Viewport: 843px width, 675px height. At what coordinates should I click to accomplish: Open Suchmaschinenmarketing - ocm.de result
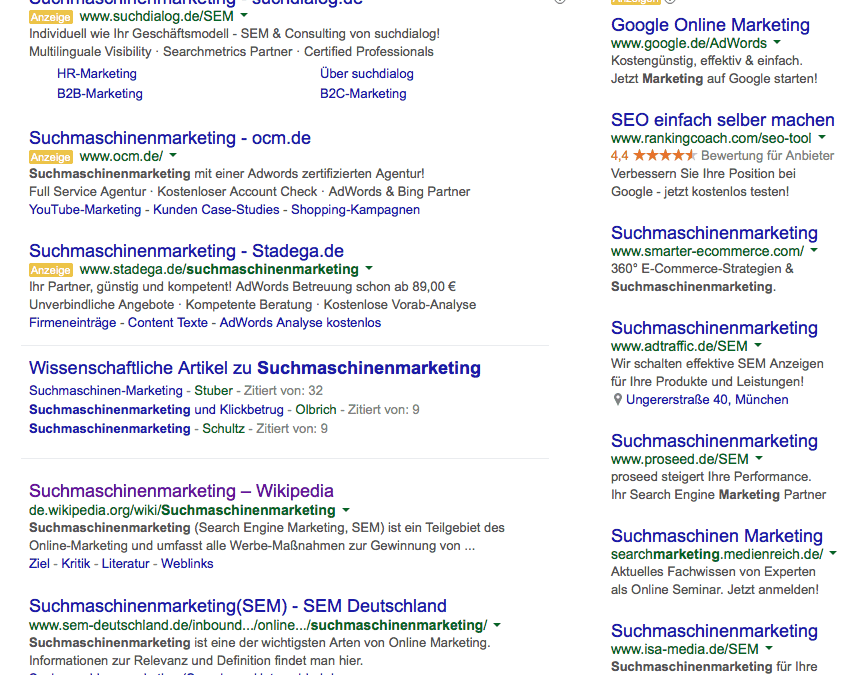[170, 138]
